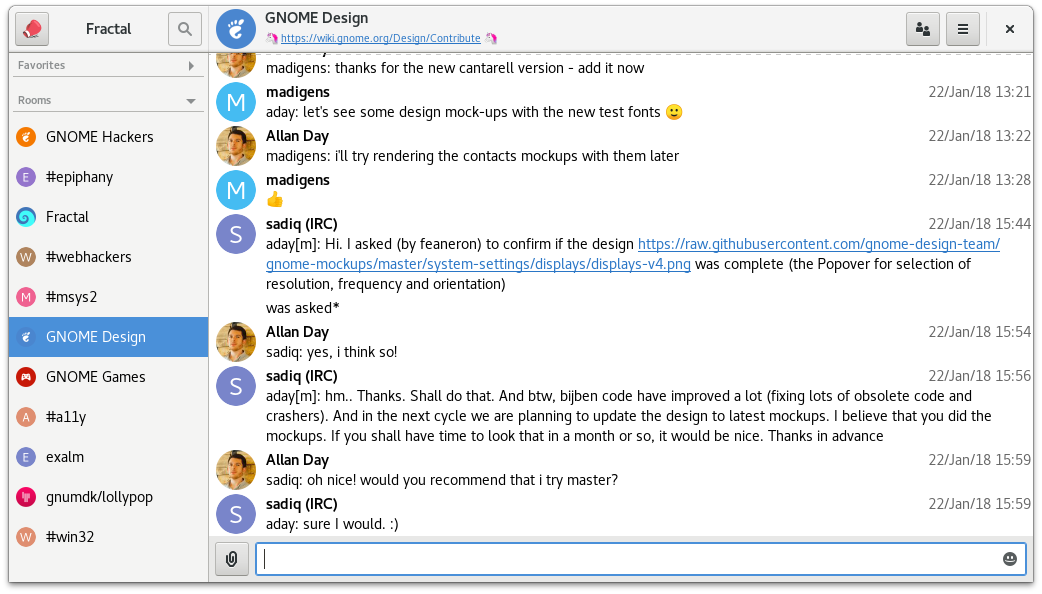Click the #webhackers brown W icon
The height and width of the screenshot is (594, 1042).
tap(26, 256)
